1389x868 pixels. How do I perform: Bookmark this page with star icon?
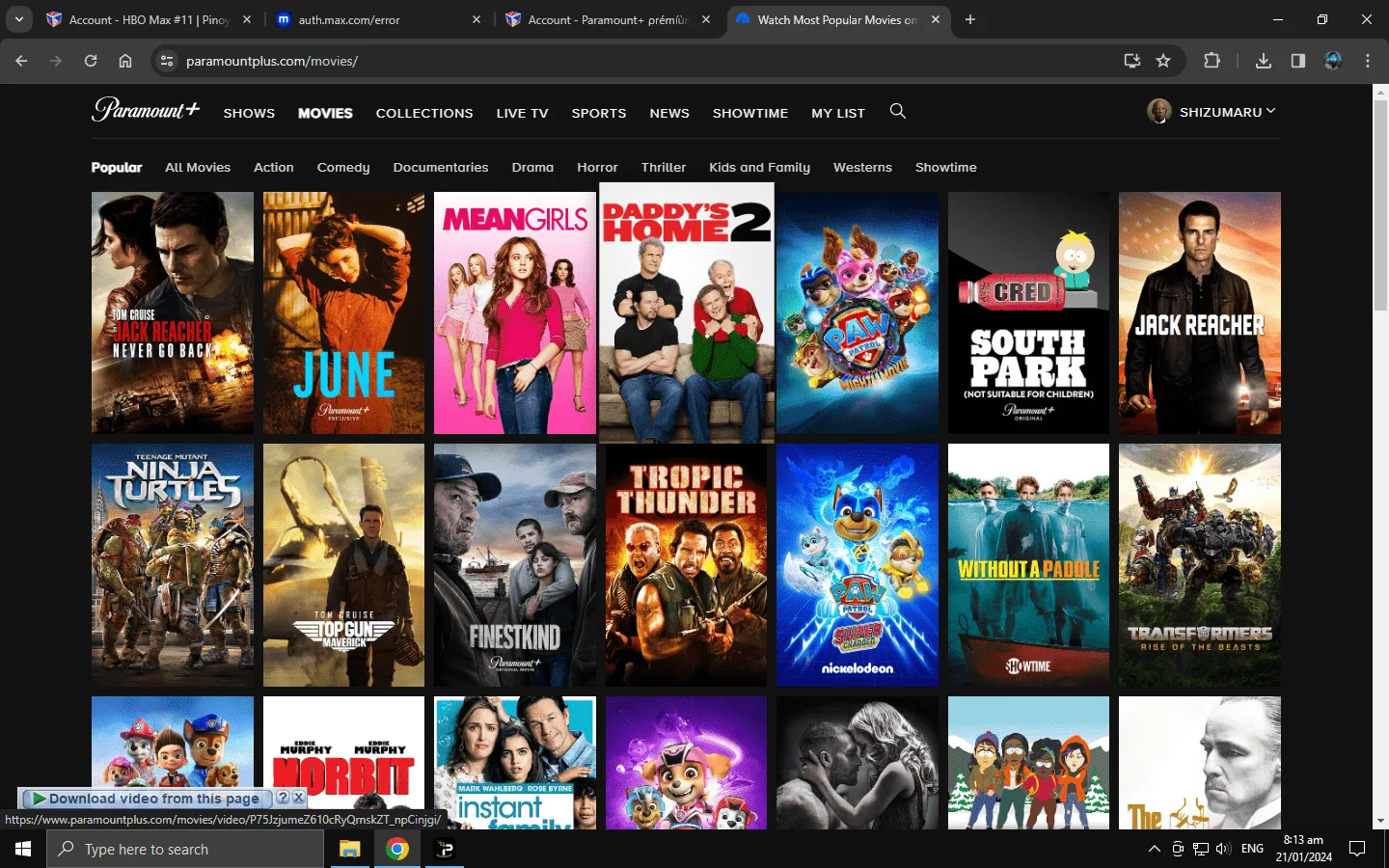pos(1163,61)
